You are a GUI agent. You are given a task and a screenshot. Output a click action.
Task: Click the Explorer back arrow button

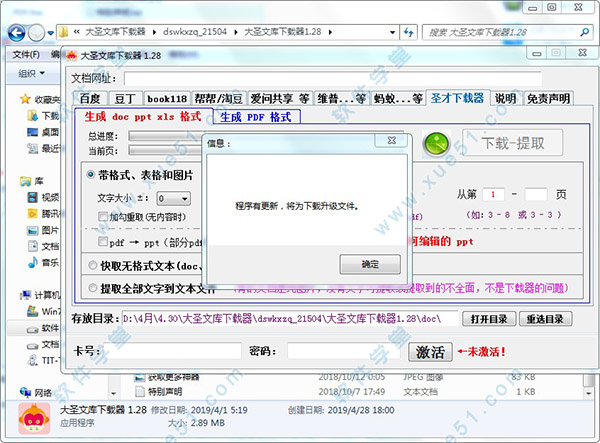coord(16,33)
